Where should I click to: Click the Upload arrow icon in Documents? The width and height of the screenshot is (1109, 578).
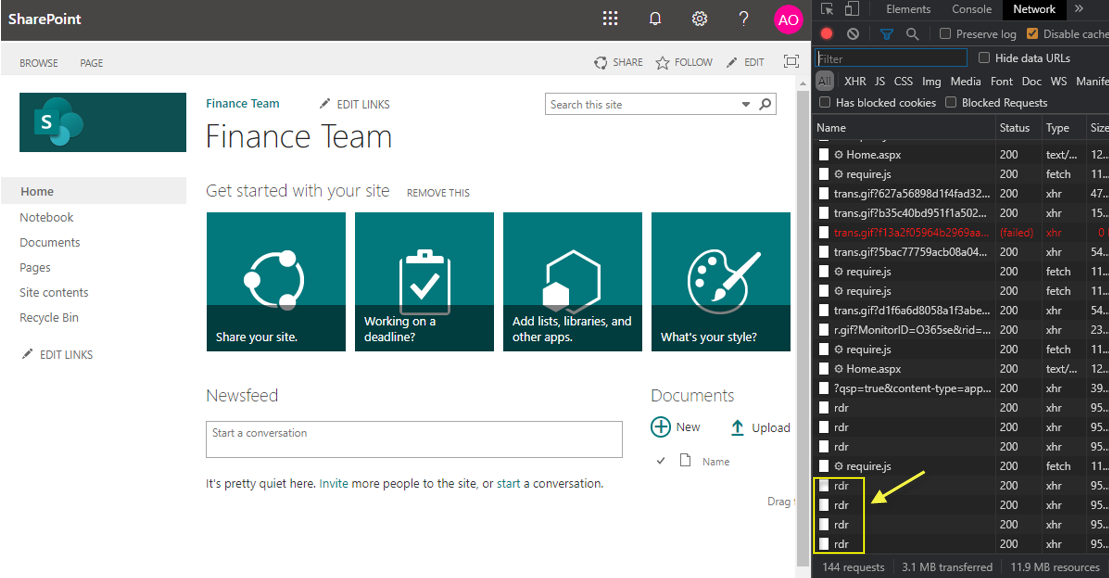[737, 427]
